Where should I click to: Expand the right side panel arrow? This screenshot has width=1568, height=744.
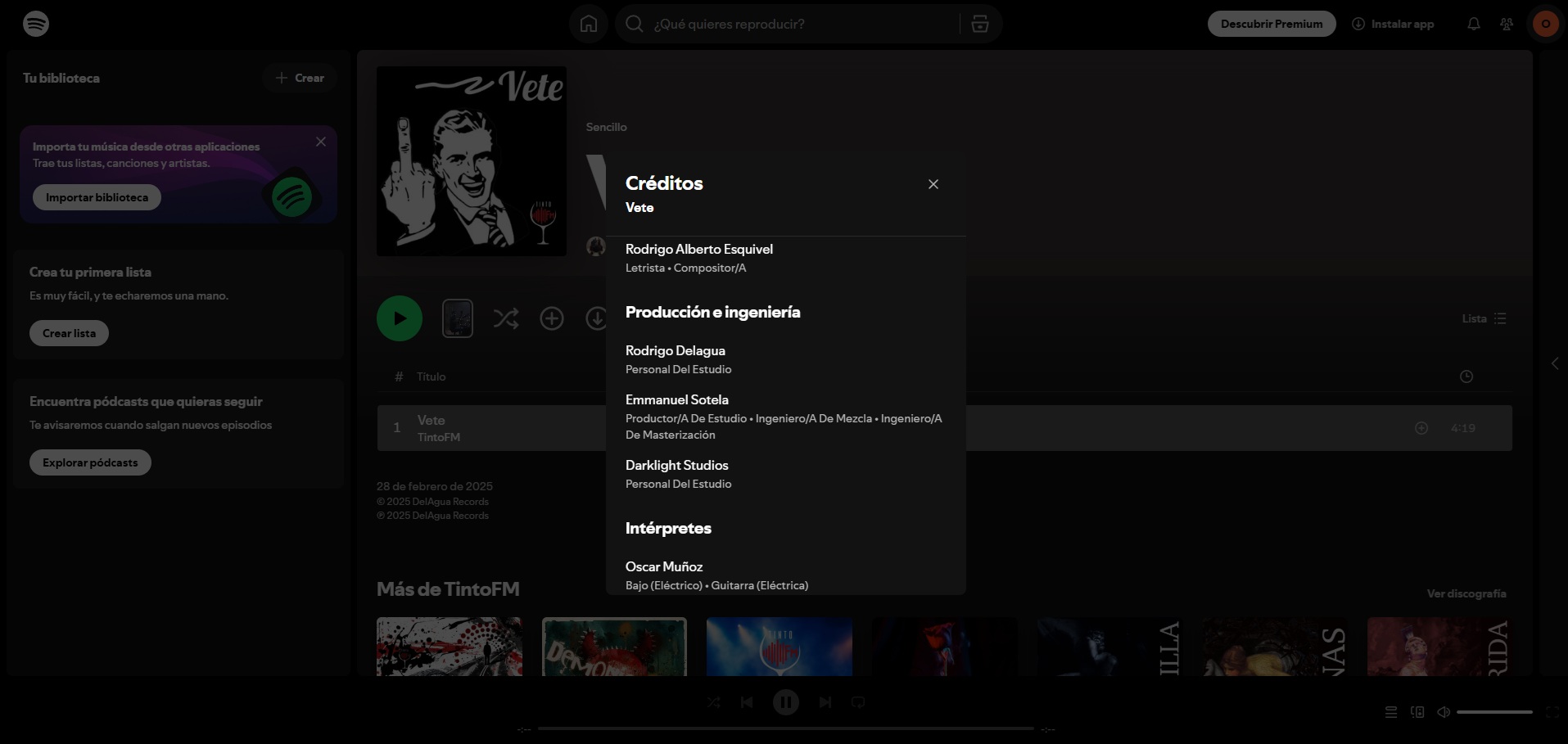[x=1555, y=363]
